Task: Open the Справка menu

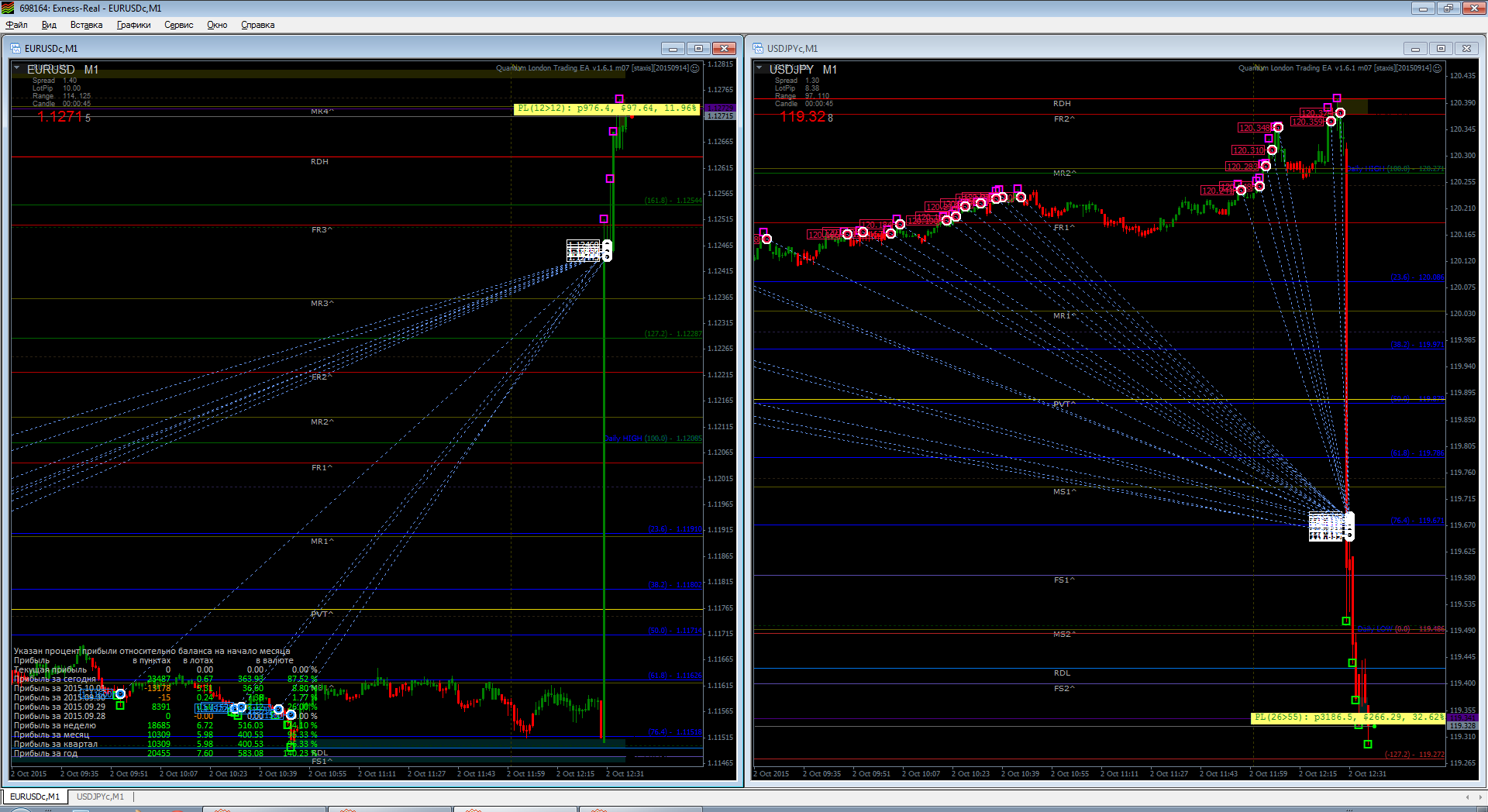Action: (x=257, y=25)
